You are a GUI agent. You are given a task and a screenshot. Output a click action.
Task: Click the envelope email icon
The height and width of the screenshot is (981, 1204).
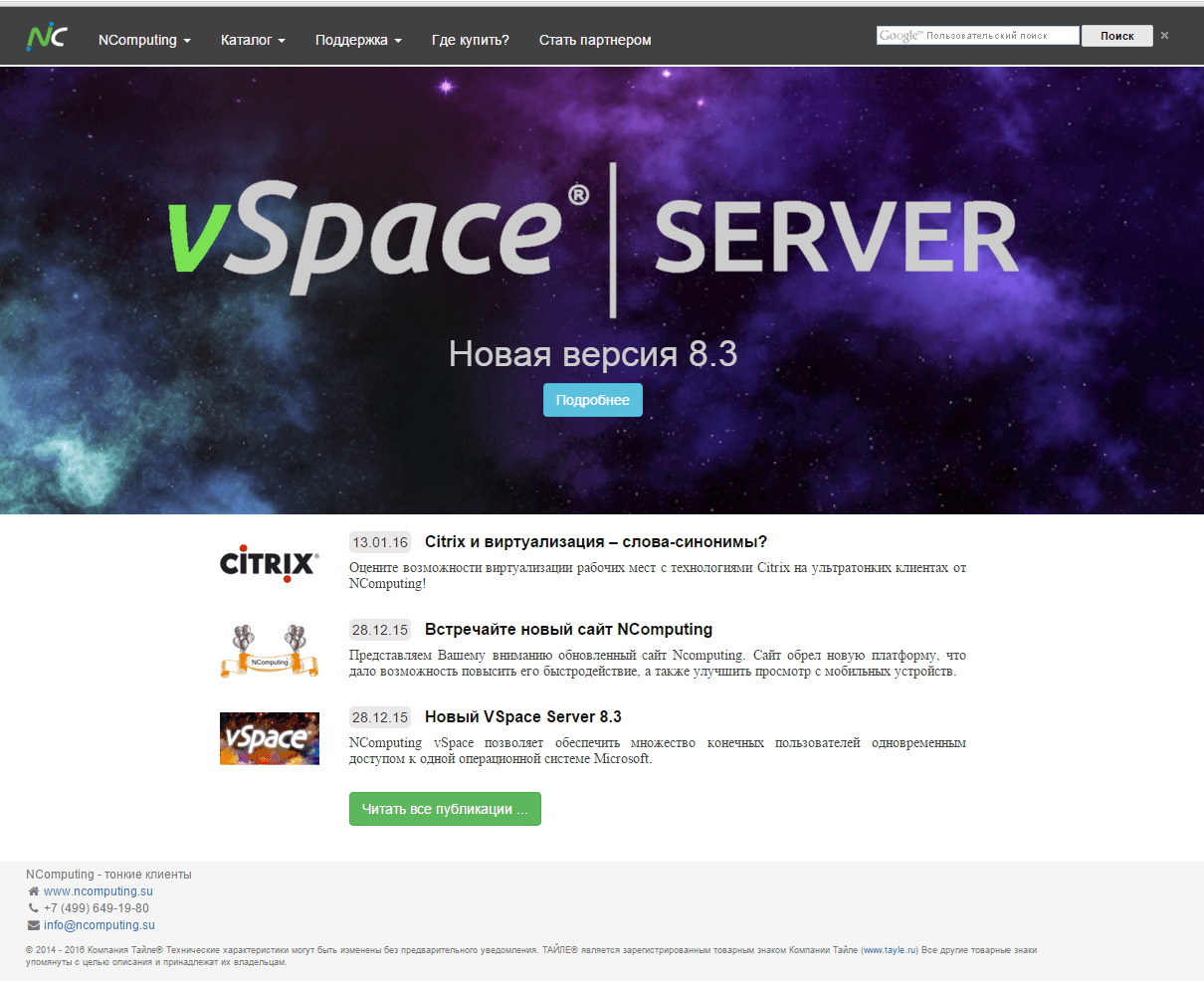34,925
